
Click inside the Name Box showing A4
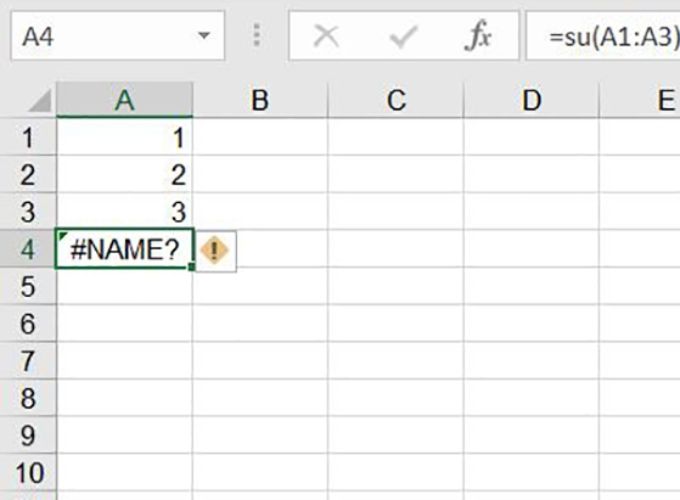(103, 36)
